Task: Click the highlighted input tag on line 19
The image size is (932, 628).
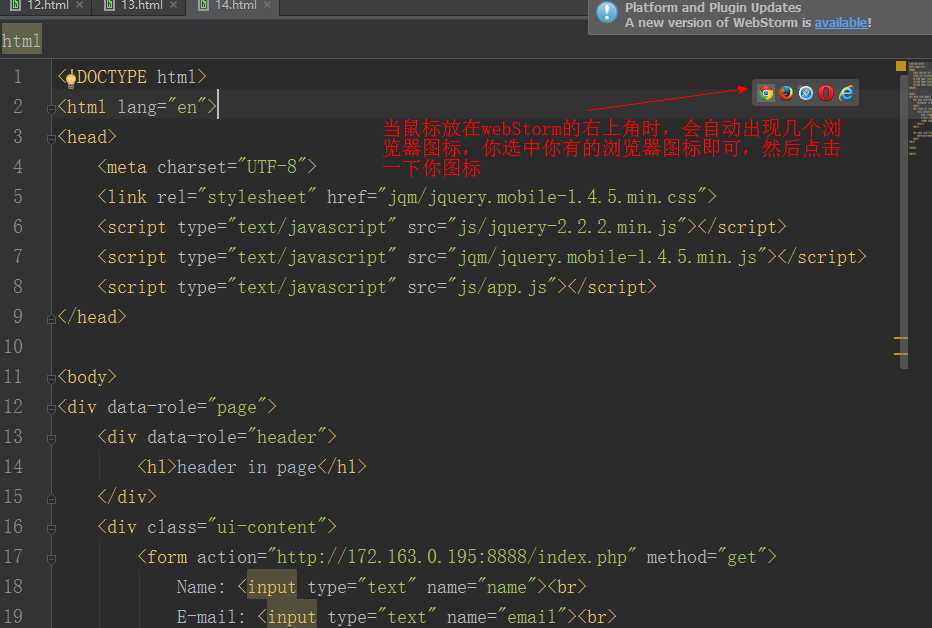Action: [x=292, y=617]
